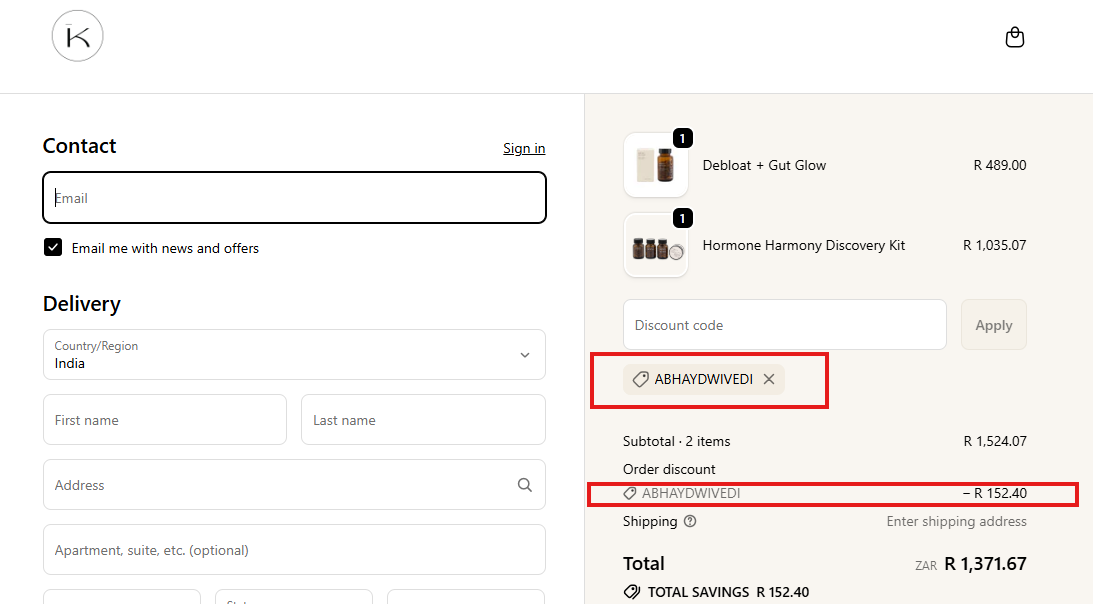1093x604 pixels.
Task: Click the Hormone Harmony Discovery Kit thumbnail
Action: point(656,246)
